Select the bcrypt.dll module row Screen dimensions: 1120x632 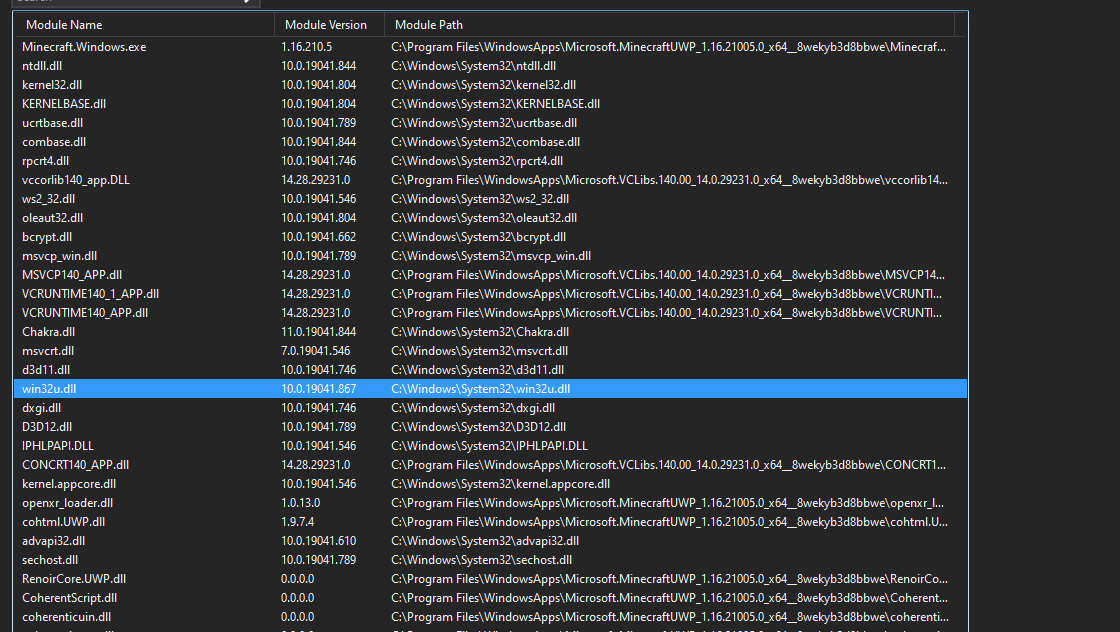47,237
